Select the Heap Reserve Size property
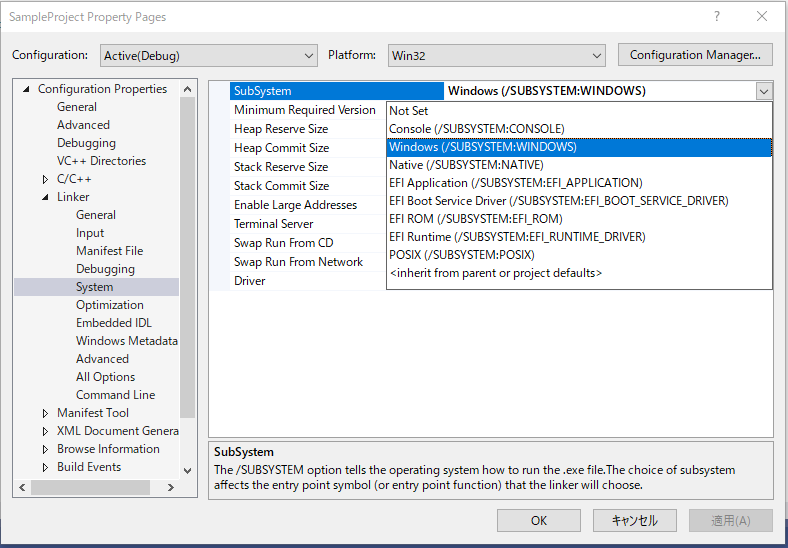 click(x=281, y=129)
